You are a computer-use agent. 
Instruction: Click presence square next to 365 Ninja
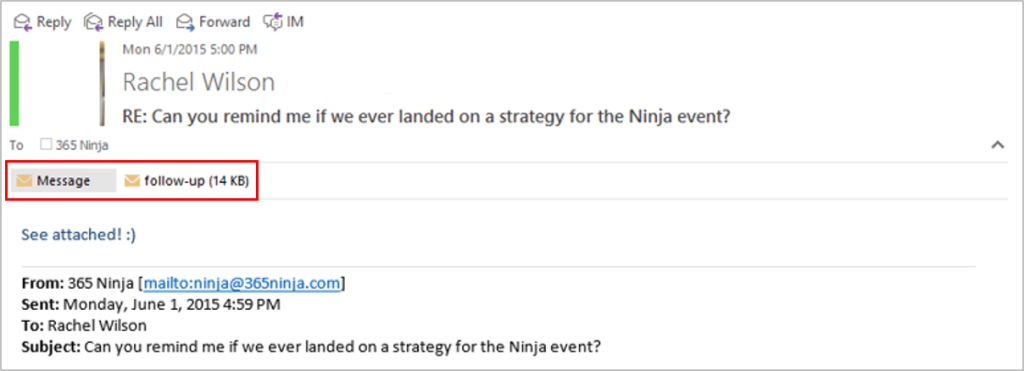click(x=45, y=145)
